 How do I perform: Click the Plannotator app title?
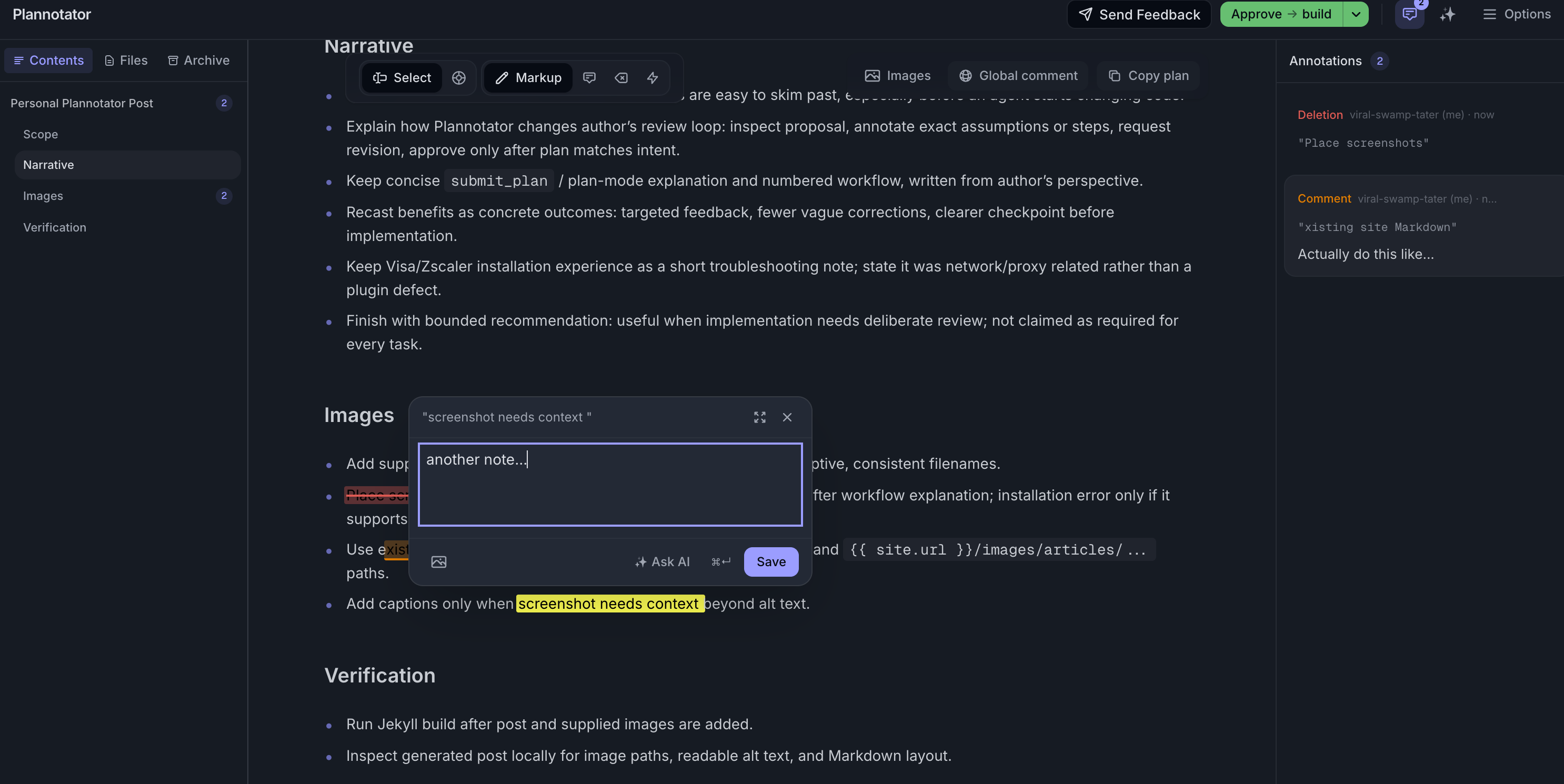tap(52, 15)
